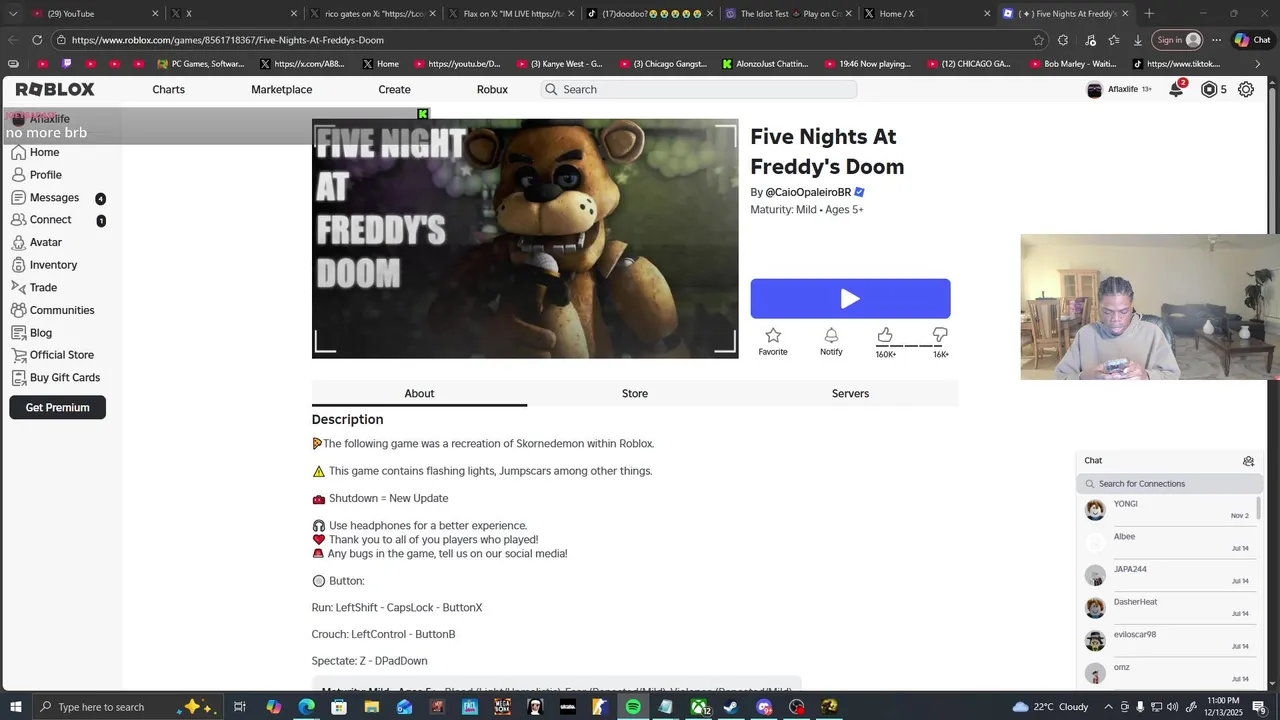Open Create in top menu
Viewport: 1280px width, 720px height.
coord(394,89)
